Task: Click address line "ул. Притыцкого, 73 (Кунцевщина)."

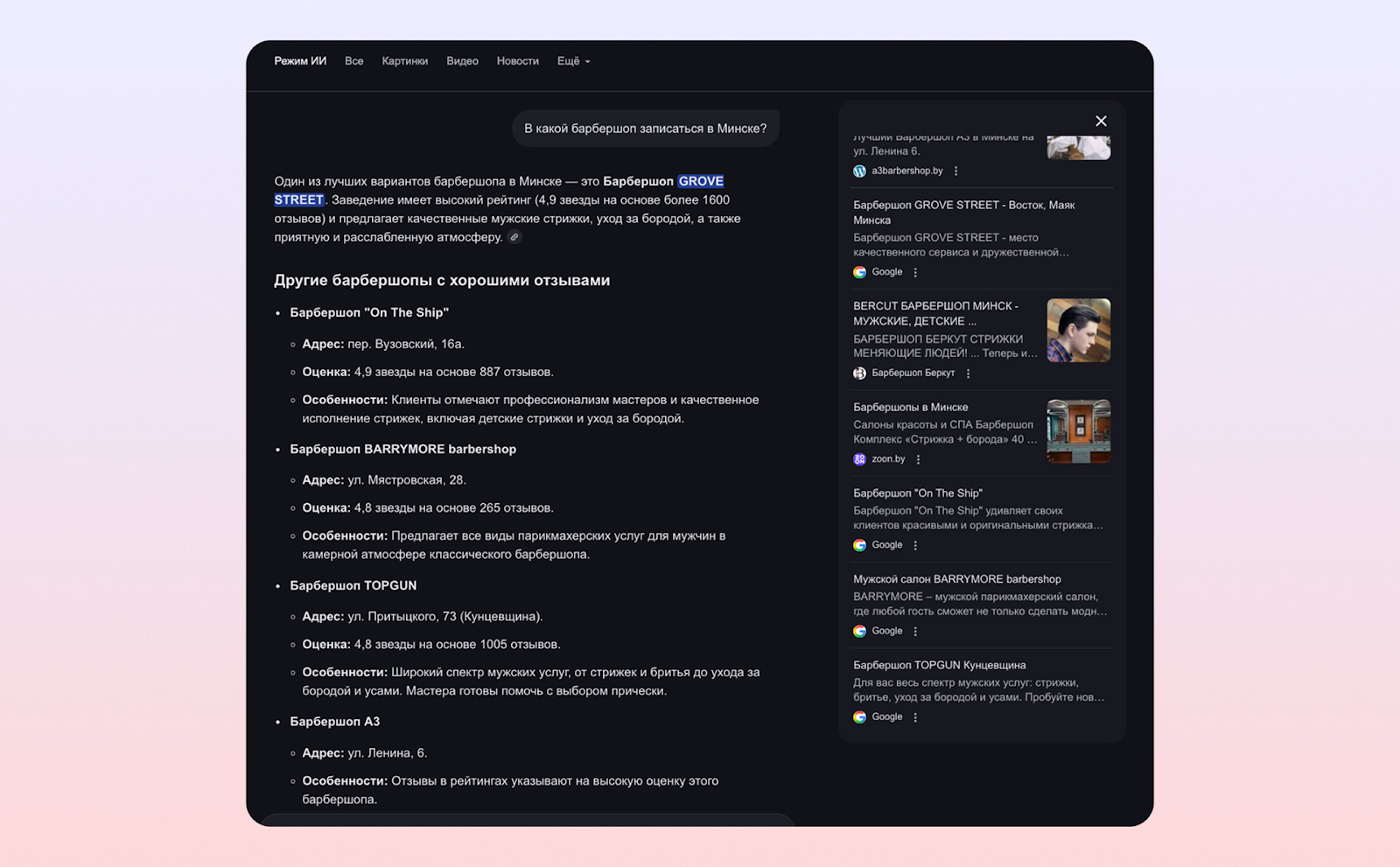Action: tap(445, 617)
